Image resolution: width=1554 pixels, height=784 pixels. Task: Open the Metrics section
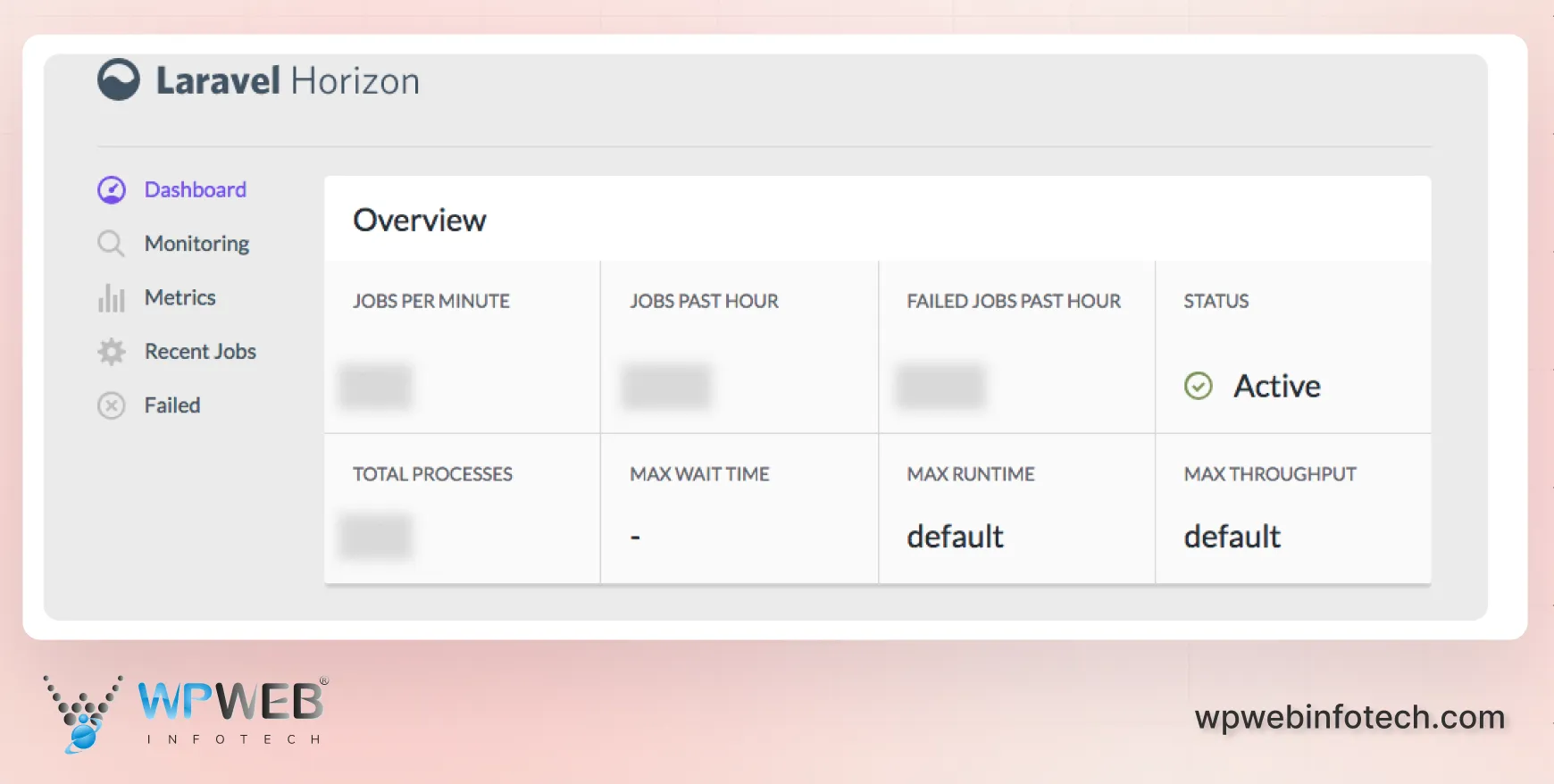pyautogui.click(x=180, y=297)
